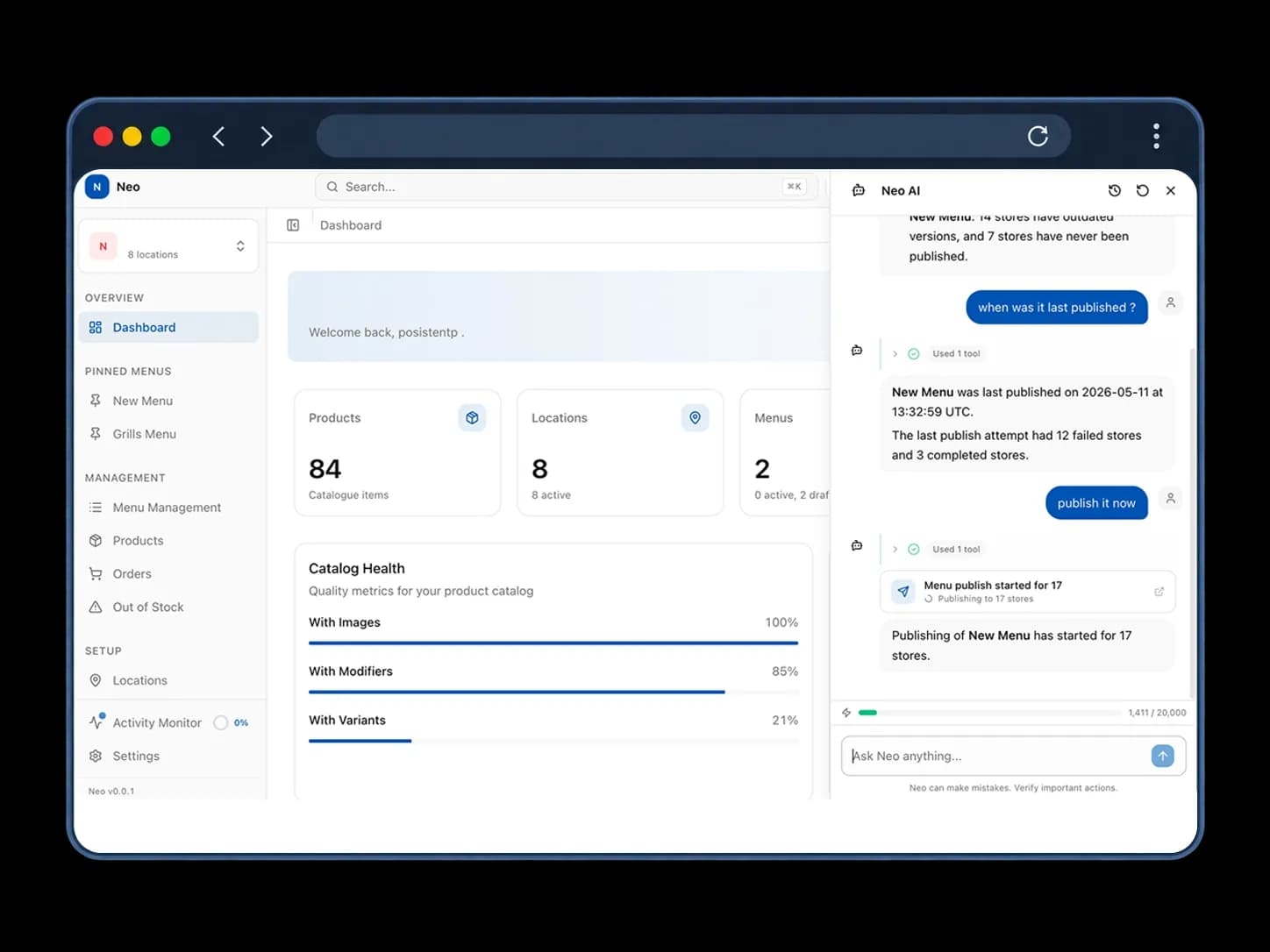Image resolution: width=1270 pixels, height=952 pixels.
Task: Reset the Neo AI conversation
Action: point(1143,190)
